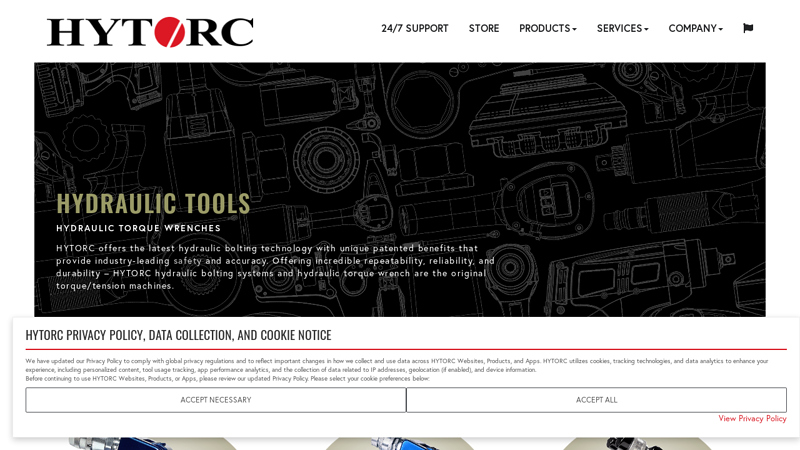
Task: Open the 24/7 Support page
Action: coord(414,29)
